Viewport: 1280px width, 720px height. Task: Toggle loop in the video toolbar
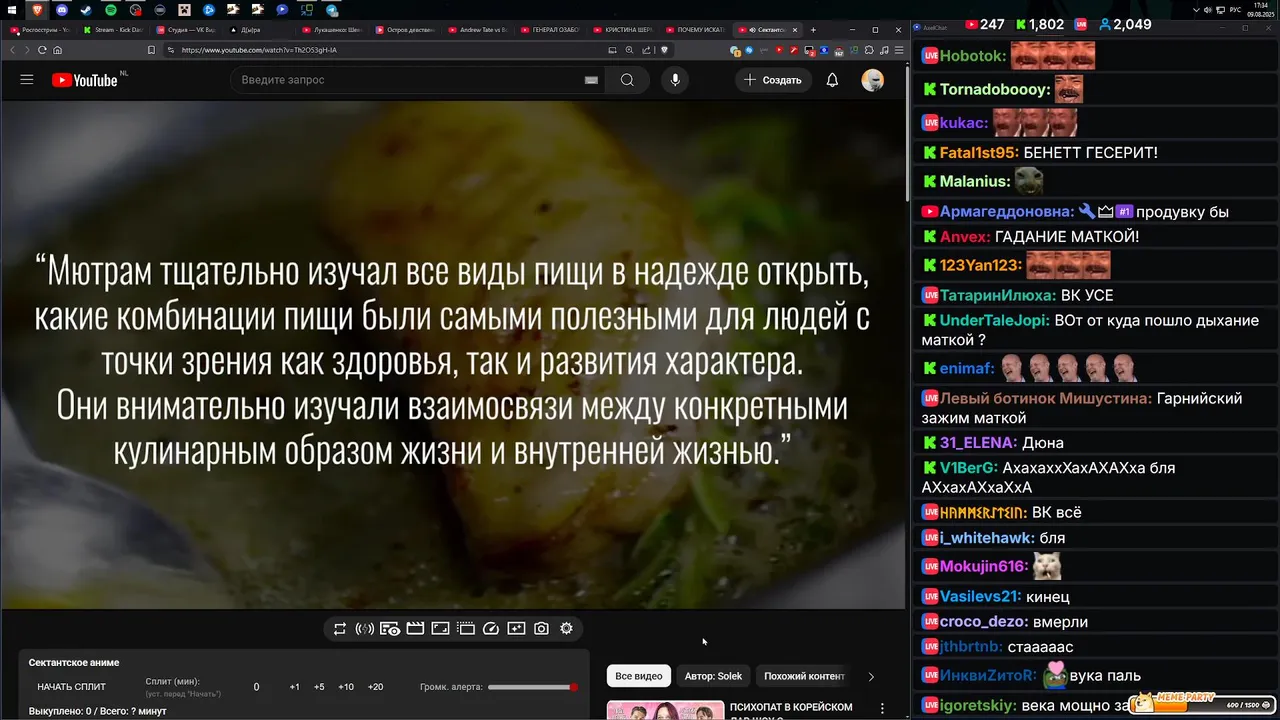pos(340,629)
